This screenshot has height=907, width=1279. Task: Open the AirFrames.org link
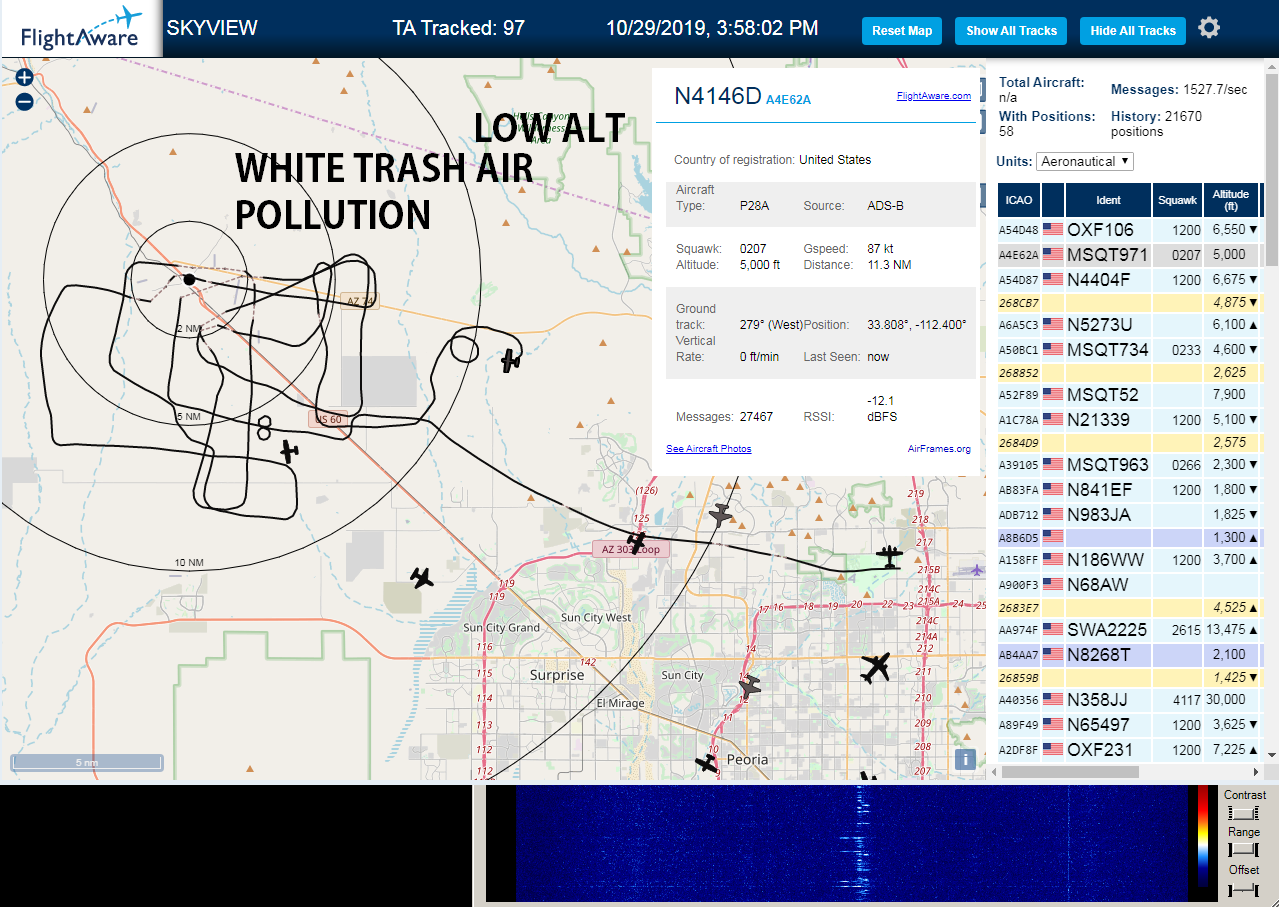(939, 449)
